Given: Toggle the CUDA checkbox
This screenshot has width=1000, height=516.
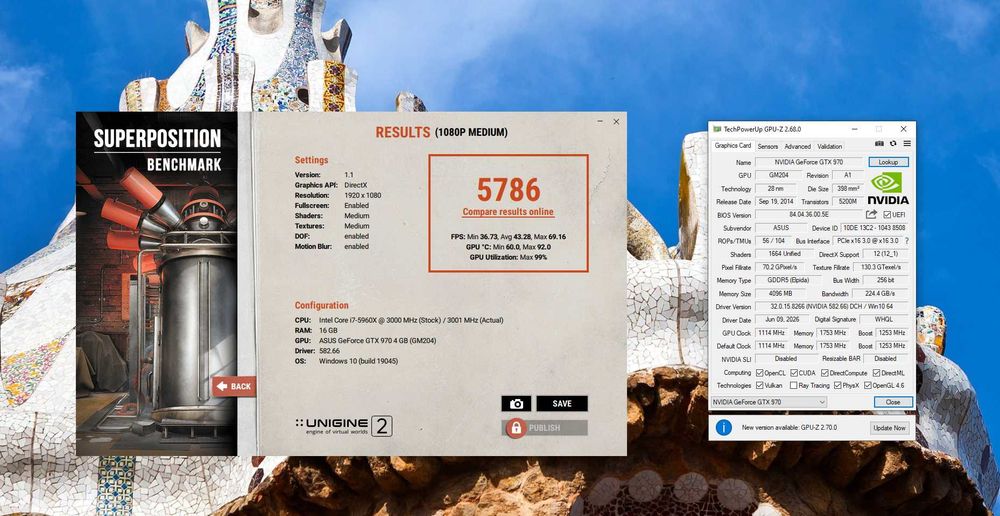Looking at the screenshot, I should tap(794, 373).
